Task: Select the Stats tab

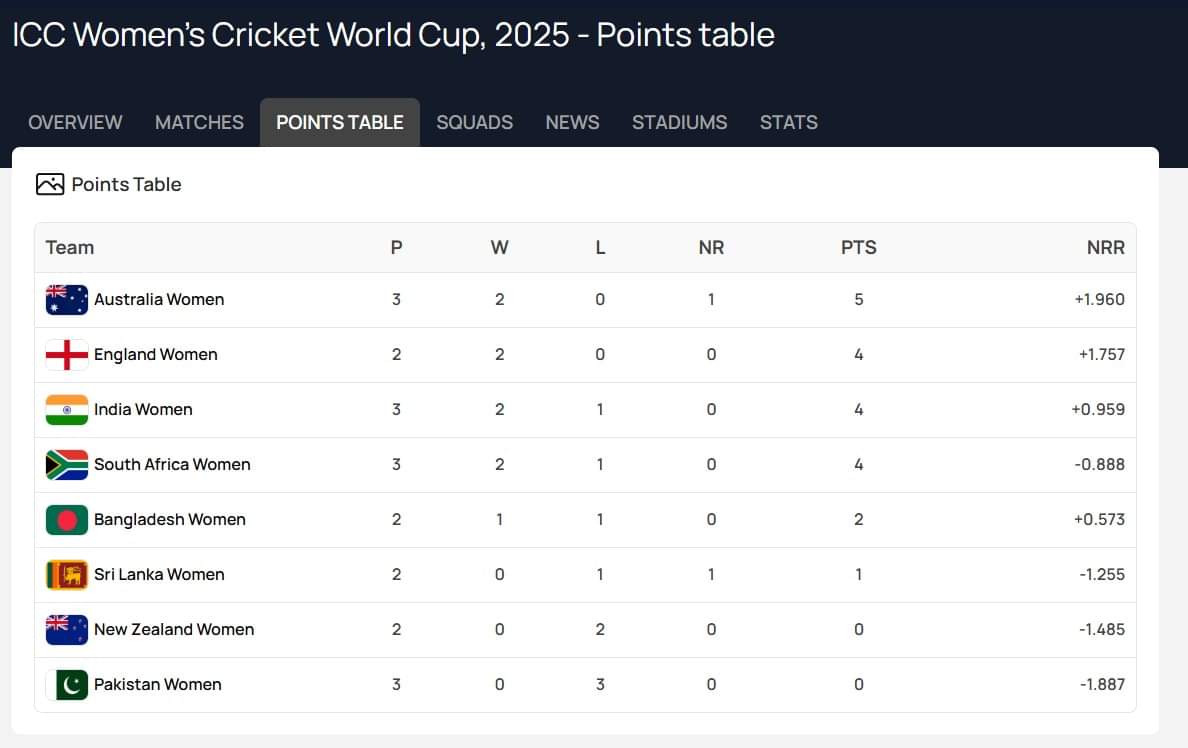Action: tap(788, 122)
